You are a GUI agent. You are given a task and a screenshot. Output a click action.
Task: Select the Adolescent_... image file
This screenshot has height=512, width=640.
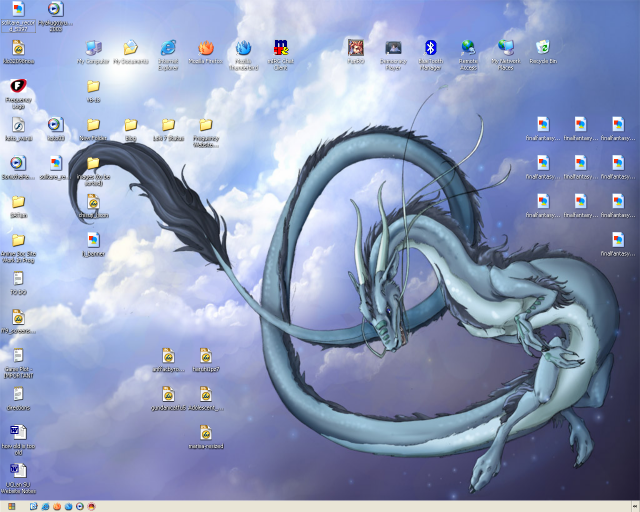pos(206,398)
